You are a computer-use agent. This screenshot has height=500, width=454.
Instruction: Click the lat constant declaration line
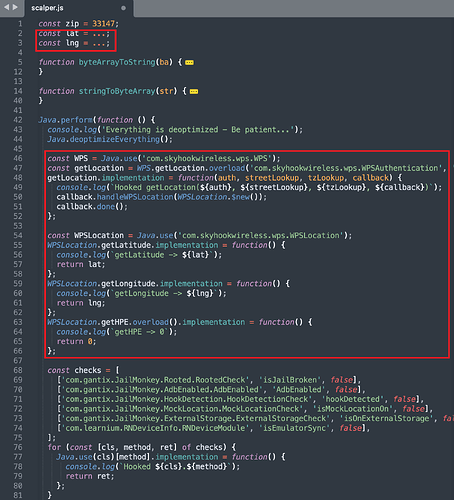74,33
